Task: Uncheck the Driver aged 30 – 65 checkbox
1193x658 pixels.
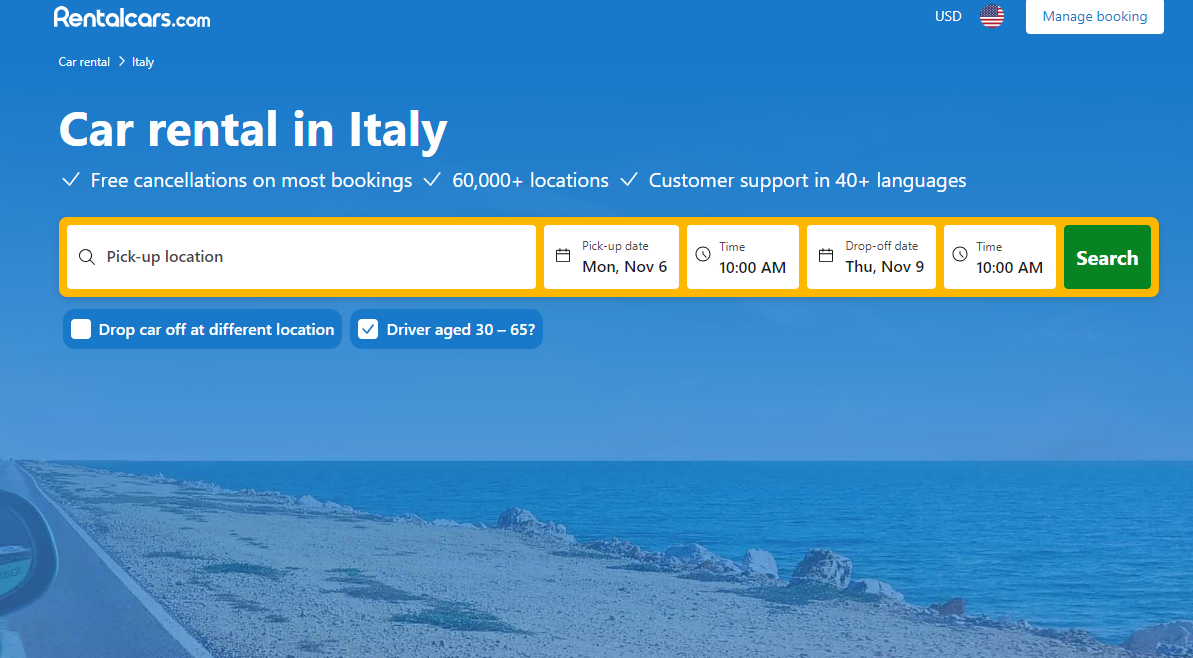Action: (x=368, y=329)
